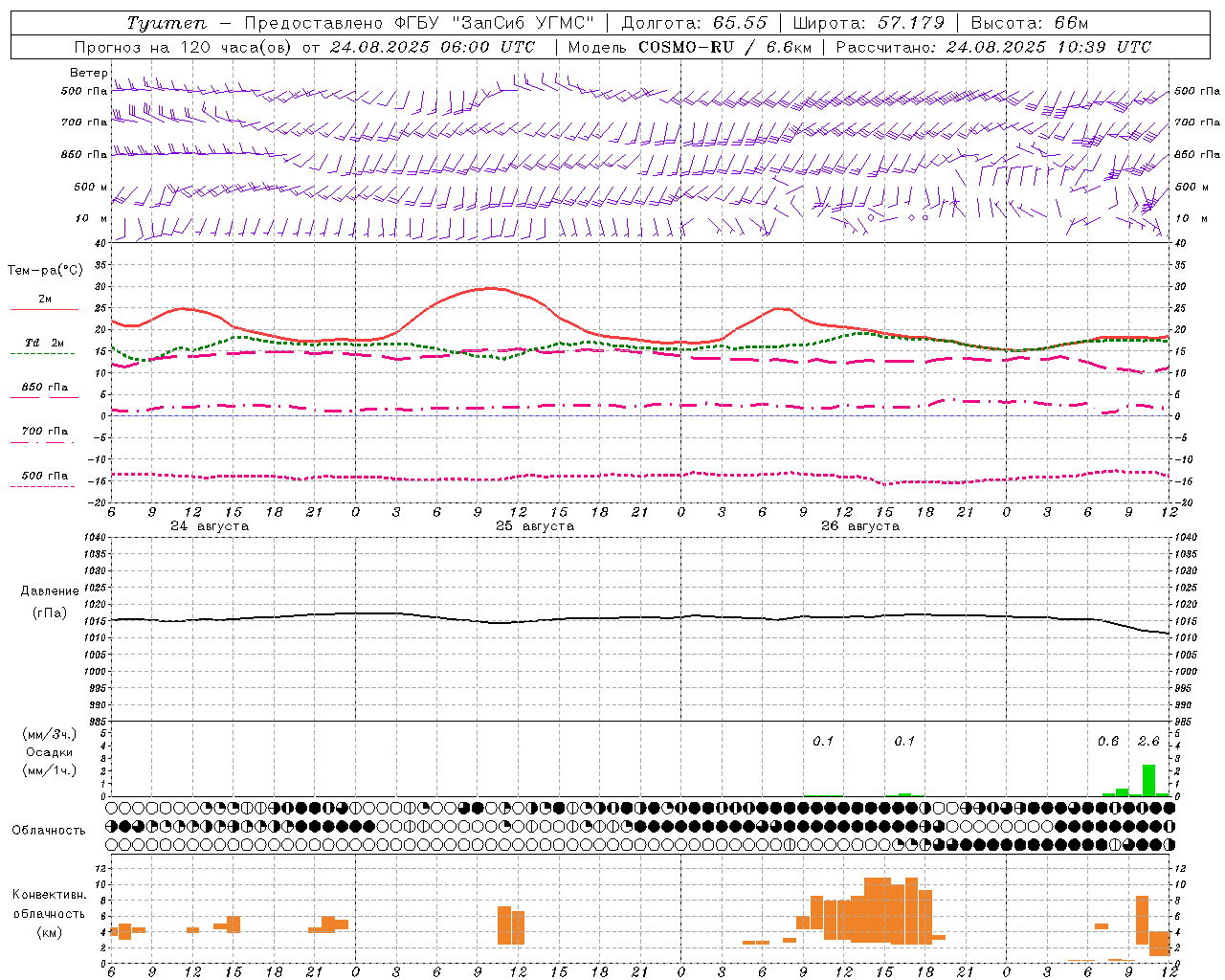1225x980 pixels.
Task: Click the "25 августа" date label
Action: (x=535, y=526)
